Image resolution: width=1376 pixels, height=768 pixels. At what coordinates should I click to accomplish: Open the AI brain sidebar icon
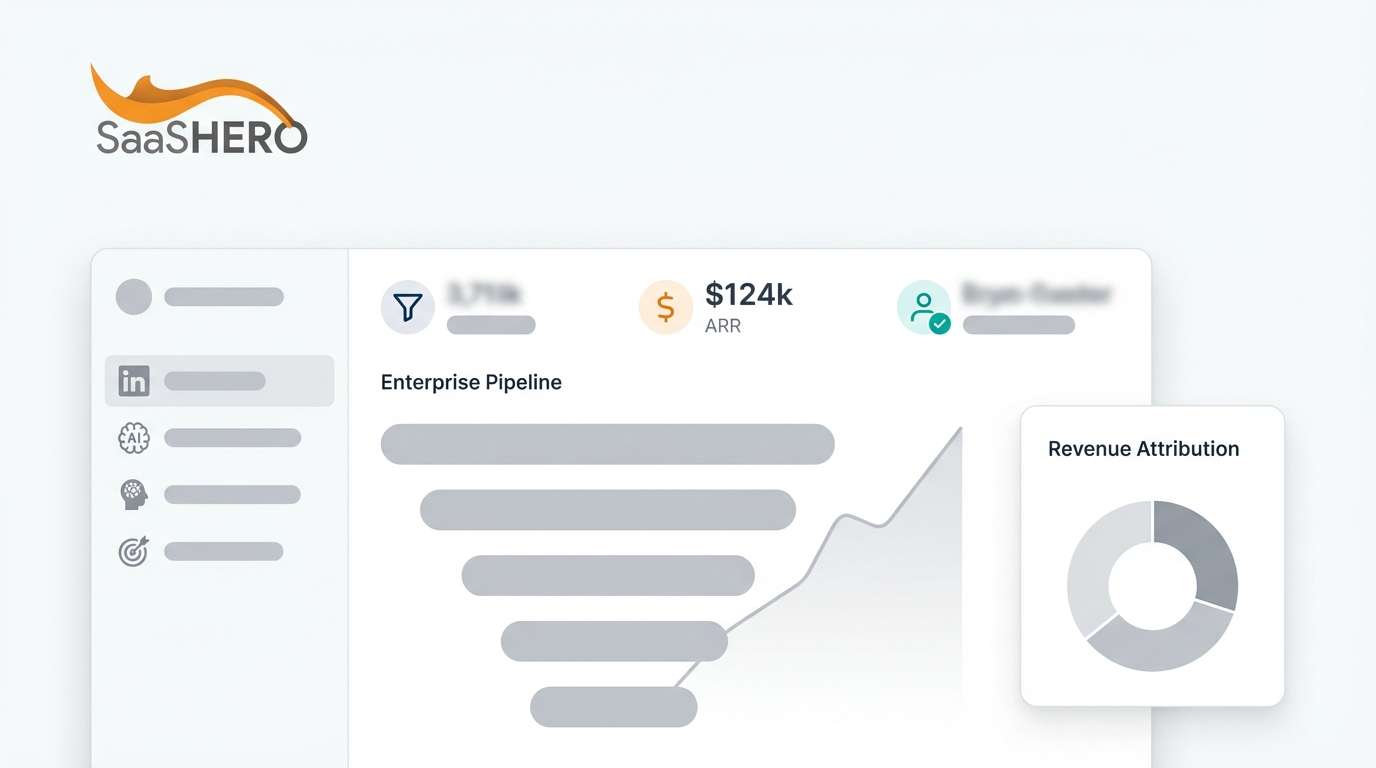coord(134,438)
